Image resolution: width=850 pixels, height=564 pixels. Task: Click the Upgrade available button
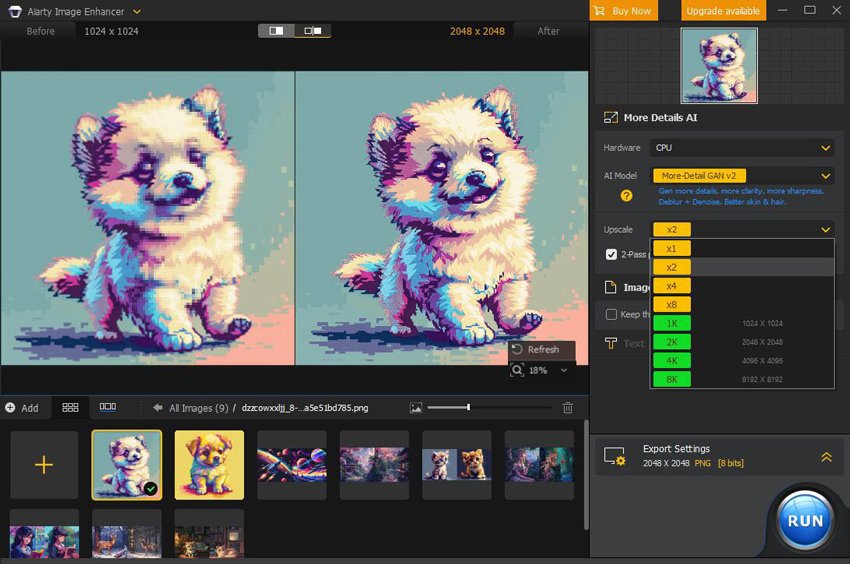pyautogui.click(x=723, y=11)
